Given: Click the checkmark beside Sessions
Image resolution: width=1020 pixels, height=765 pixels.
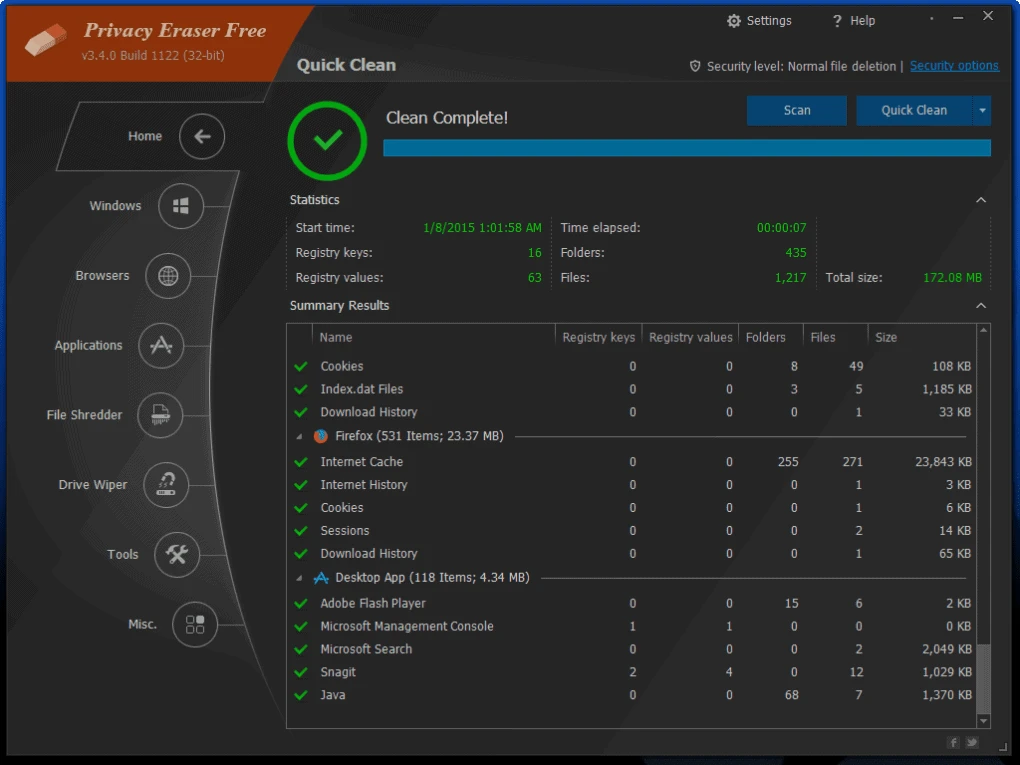Looking at the screenshot, I should coord(301,531).
